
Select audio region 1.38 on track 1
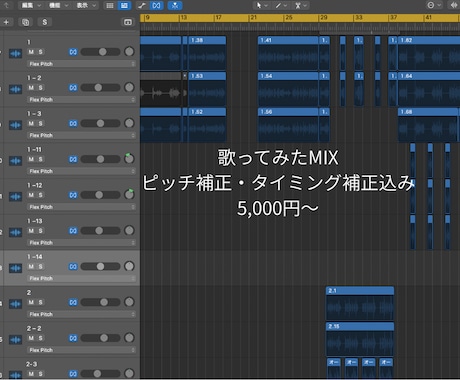pyautogui.click(x=207, y=53)
